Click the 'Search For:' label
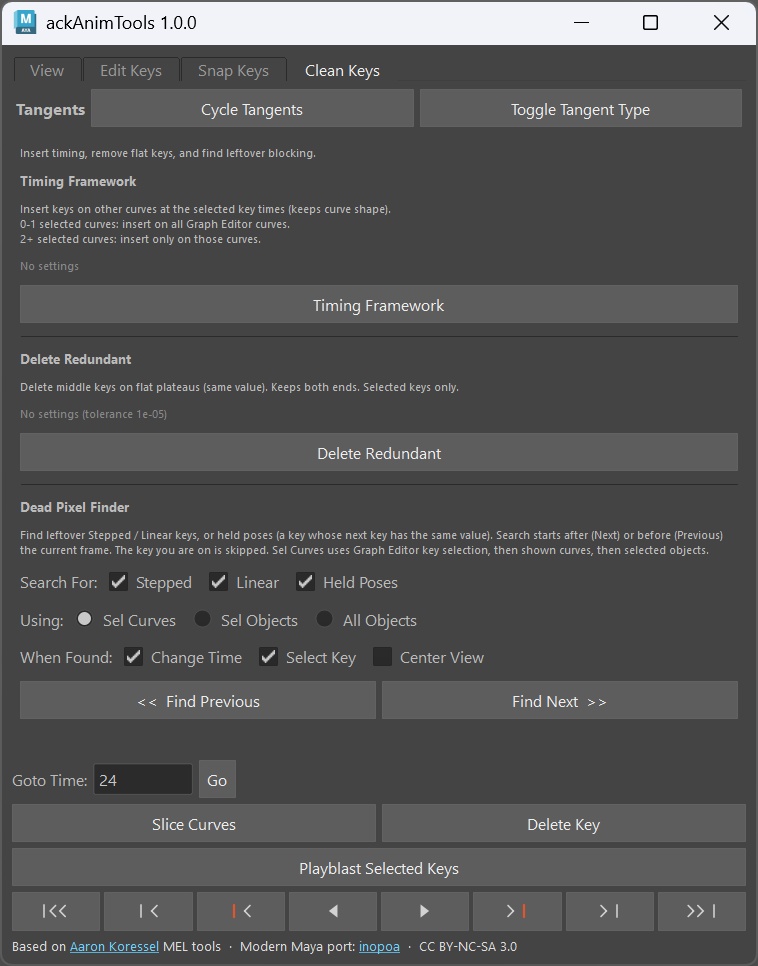Screen dimensions: 758x966 [x=59, y=582]
